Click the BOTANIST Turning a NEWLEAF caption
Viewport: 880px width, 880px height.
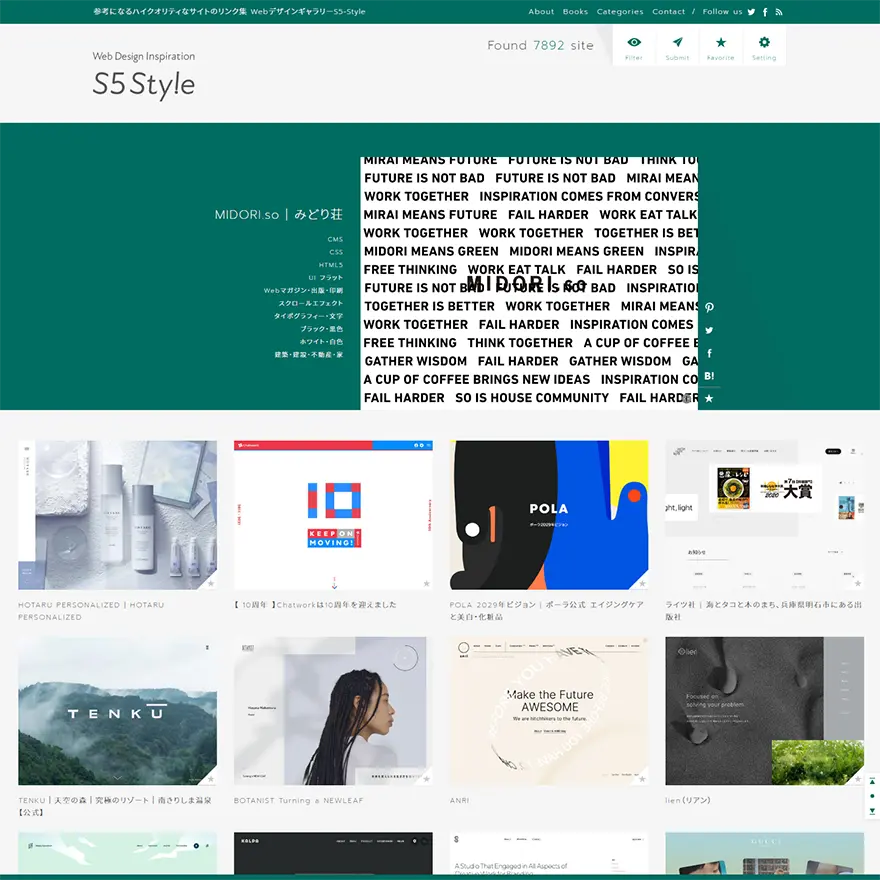[x=299, y=801]
